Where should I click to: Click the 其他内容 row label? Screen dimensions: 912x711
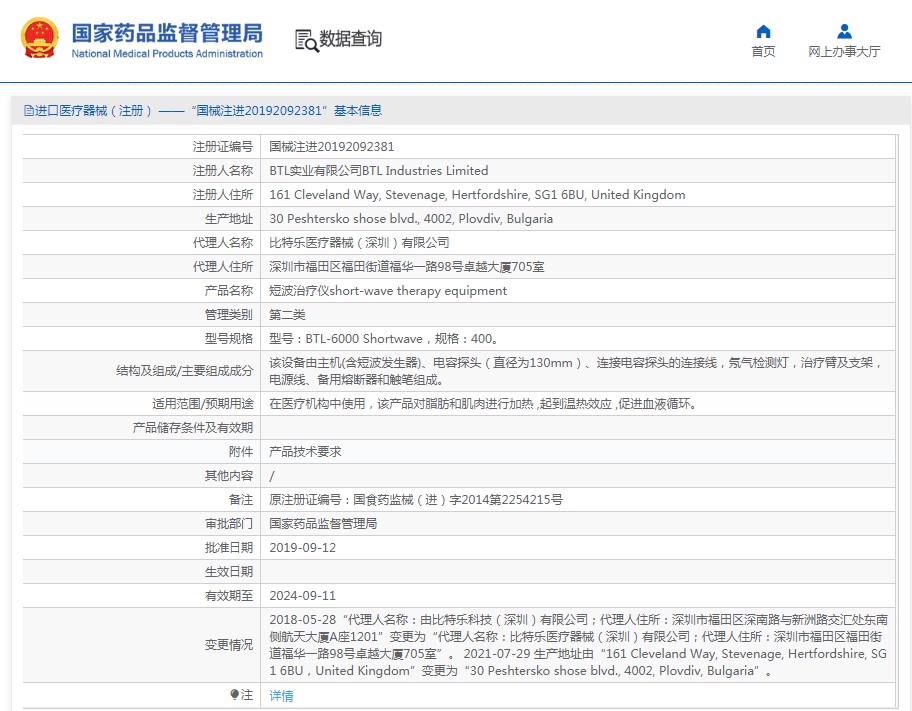click(x=229, y=476)
